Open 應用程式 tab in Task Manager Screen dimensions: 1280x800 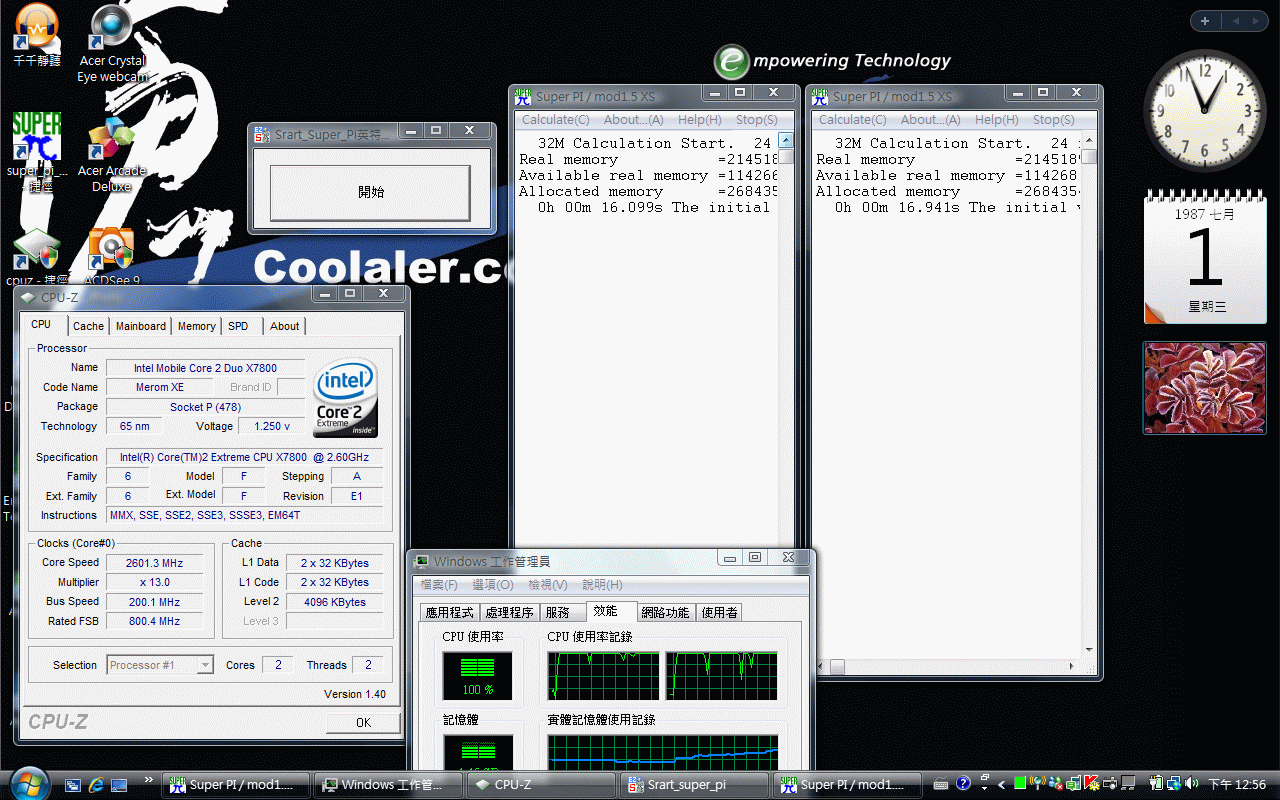[450, 612]
